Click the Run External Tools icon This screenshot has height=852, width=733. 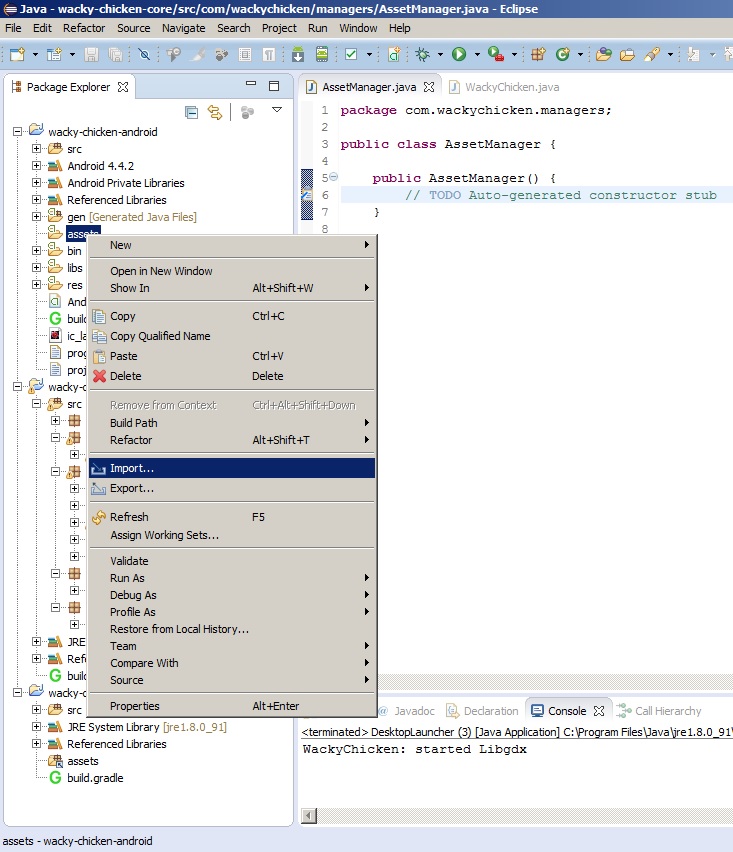(x=495, y=54)
